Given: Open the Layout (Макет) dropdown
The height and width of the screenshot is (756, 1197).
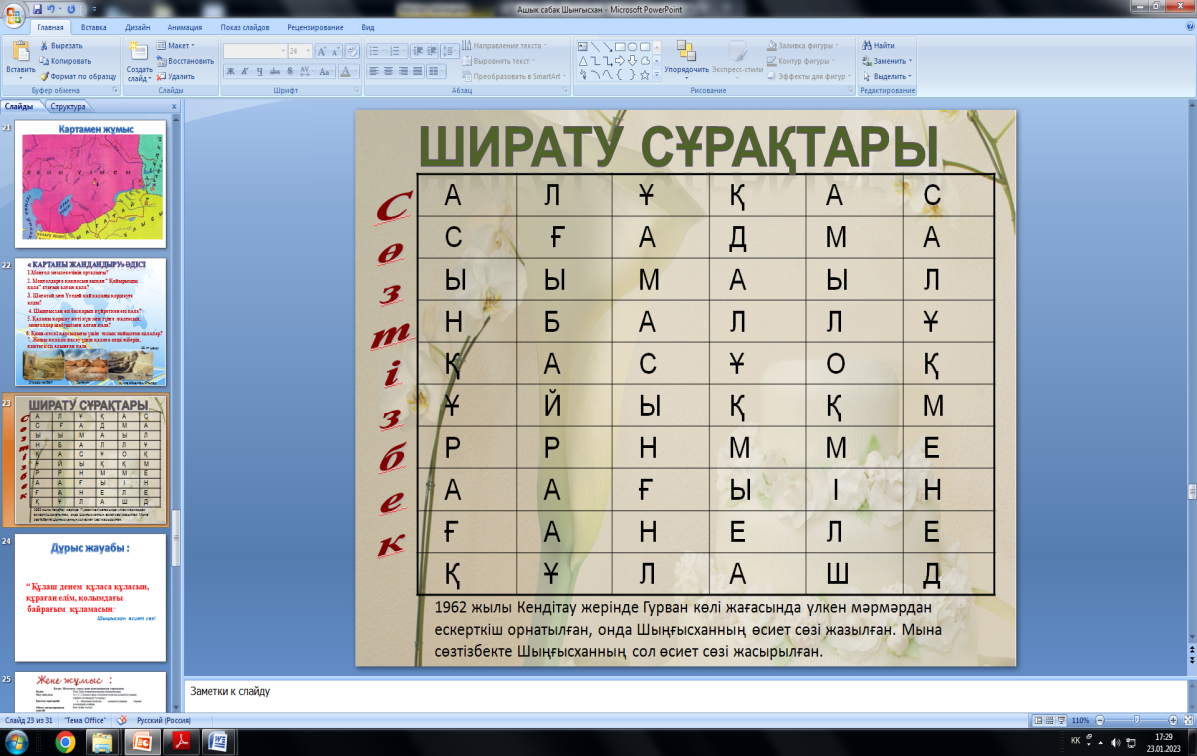Looking at the screenshot, I should [177, 46].
